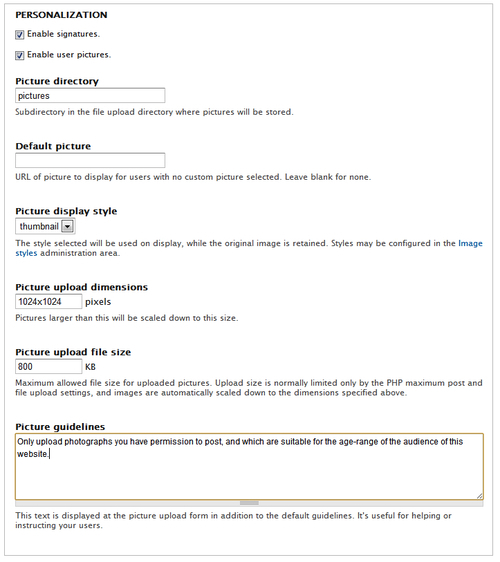Click the 'Enable user pictures.' label text

coord(69,55)
